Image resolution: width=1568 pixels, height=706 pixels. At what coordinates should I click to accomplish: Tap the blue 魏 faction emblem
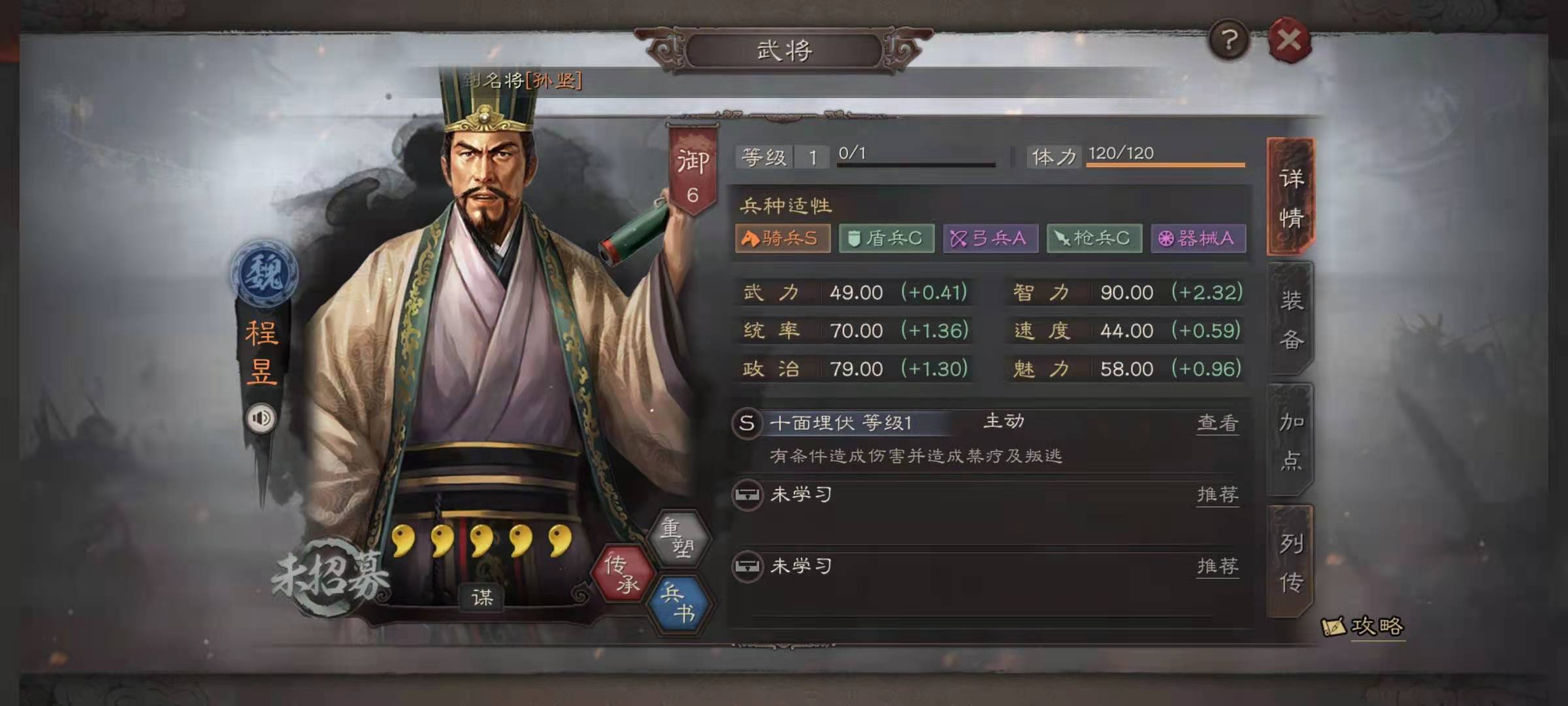pyautogui.click(x=264, y=273)
